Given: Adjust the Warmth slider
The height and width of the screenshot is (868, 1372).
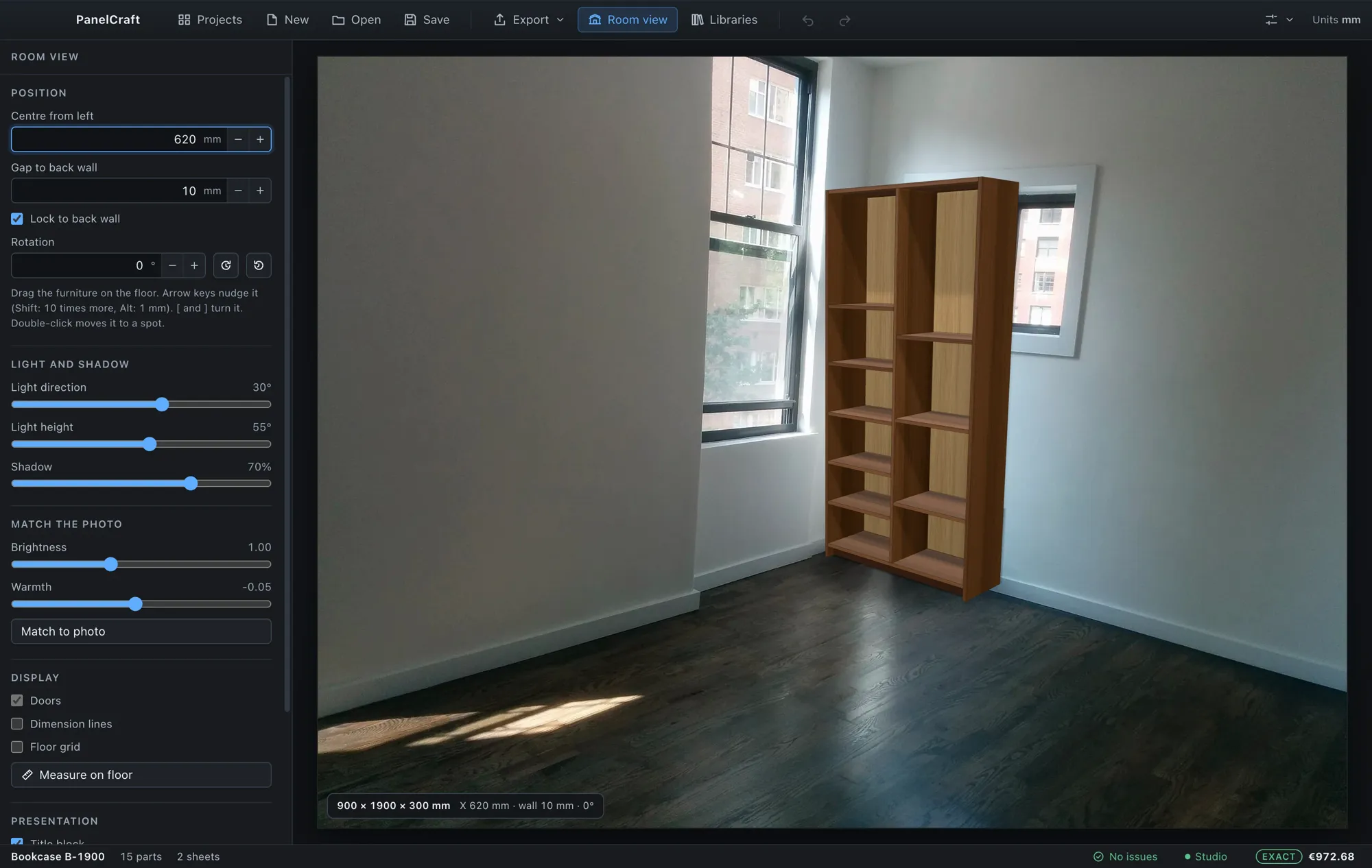Looking at the screenshot, I should tap(141, 604).
